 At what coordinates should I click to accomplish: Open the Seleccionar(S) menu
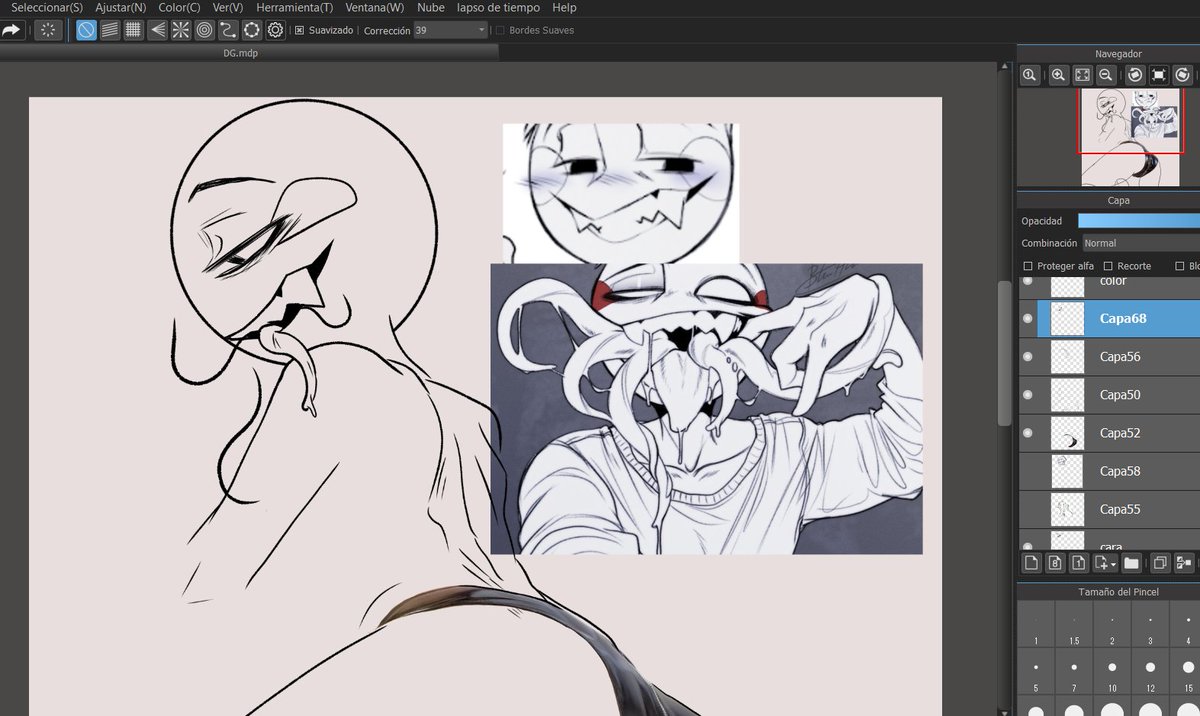(x=47, y=7)
